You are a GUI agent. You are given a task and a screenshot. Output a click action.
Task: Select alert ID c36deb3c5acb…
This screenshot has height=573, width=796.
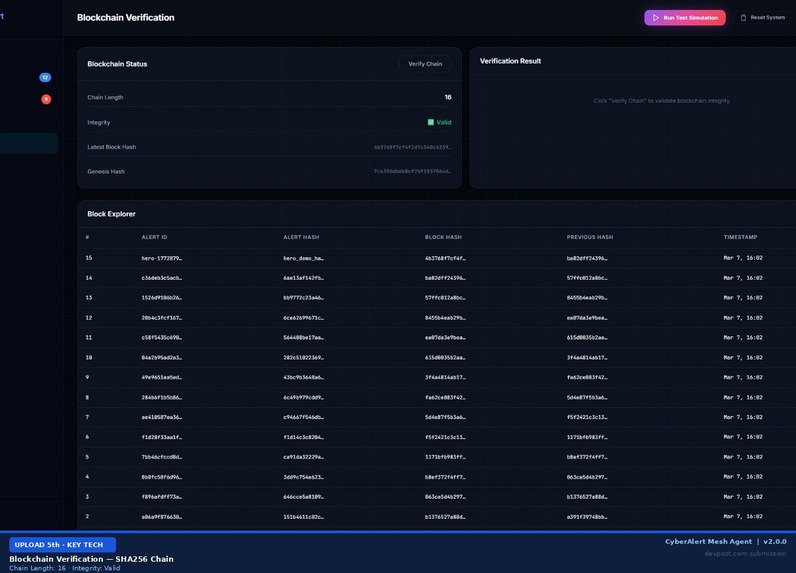pyautogui.click(x=161, y=278)
